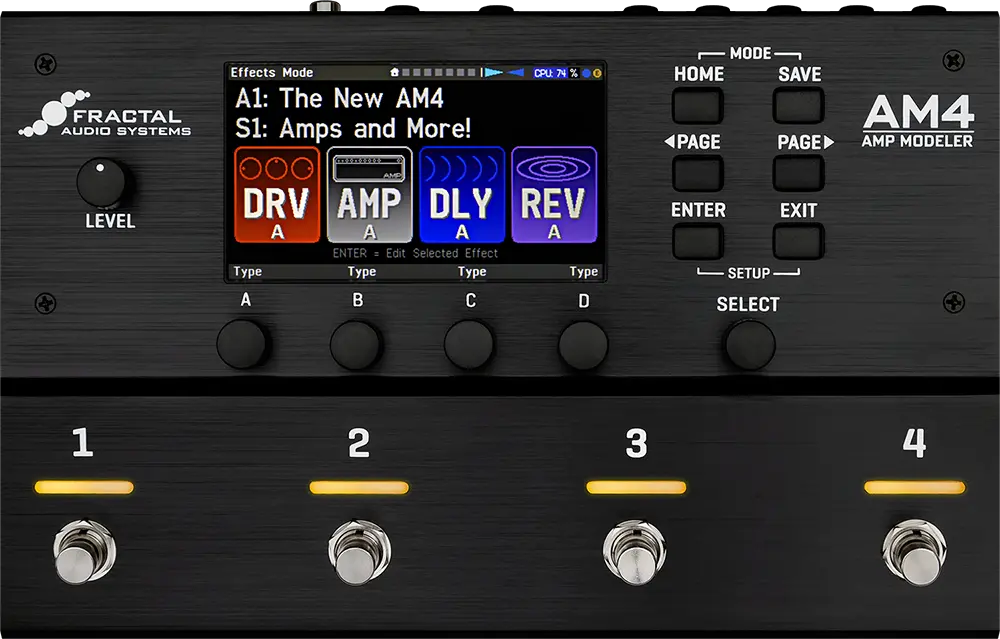Tap the Type label above knob B
This screenshot has height=639, width=1000.
point(362,272)
